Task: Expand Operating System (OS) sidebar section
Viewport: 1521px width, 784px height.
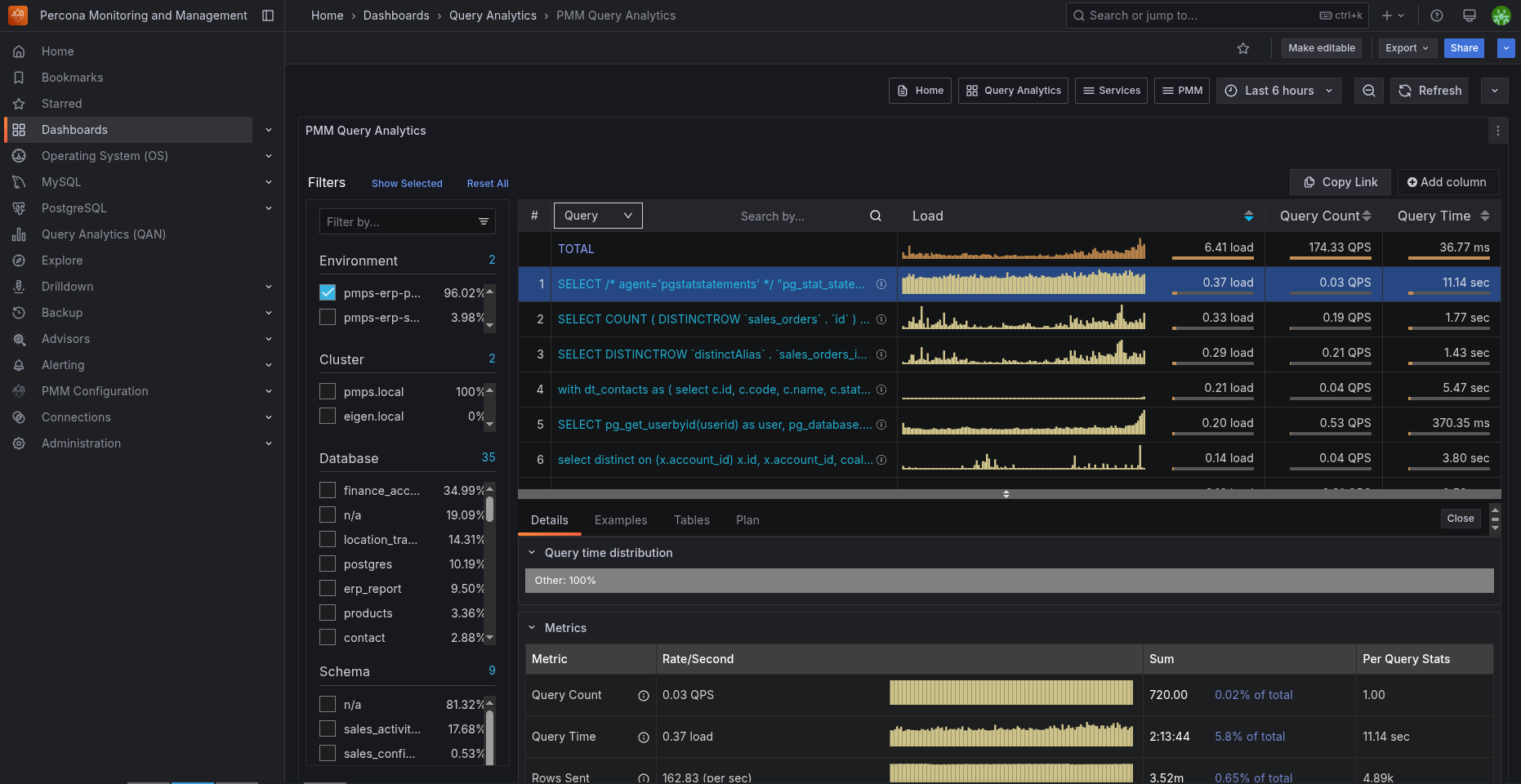Action: [x=269, y=156]
